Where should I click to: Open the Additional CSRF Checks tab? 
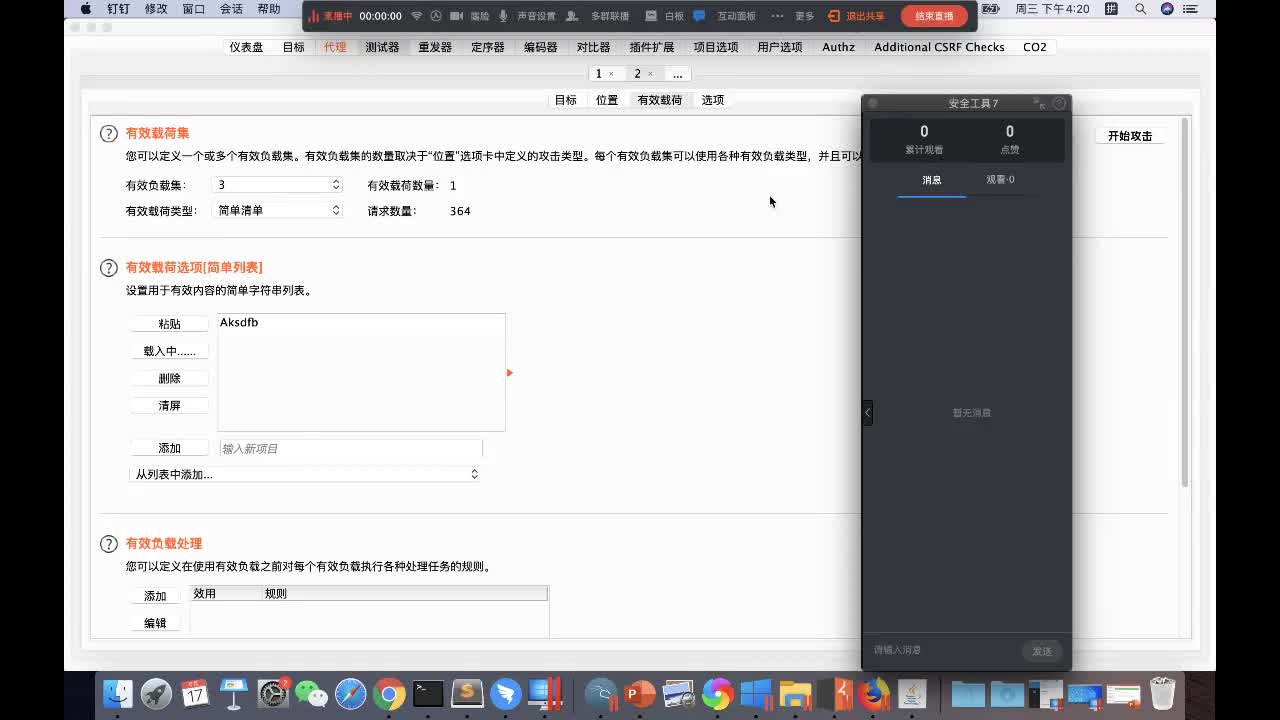939,47
